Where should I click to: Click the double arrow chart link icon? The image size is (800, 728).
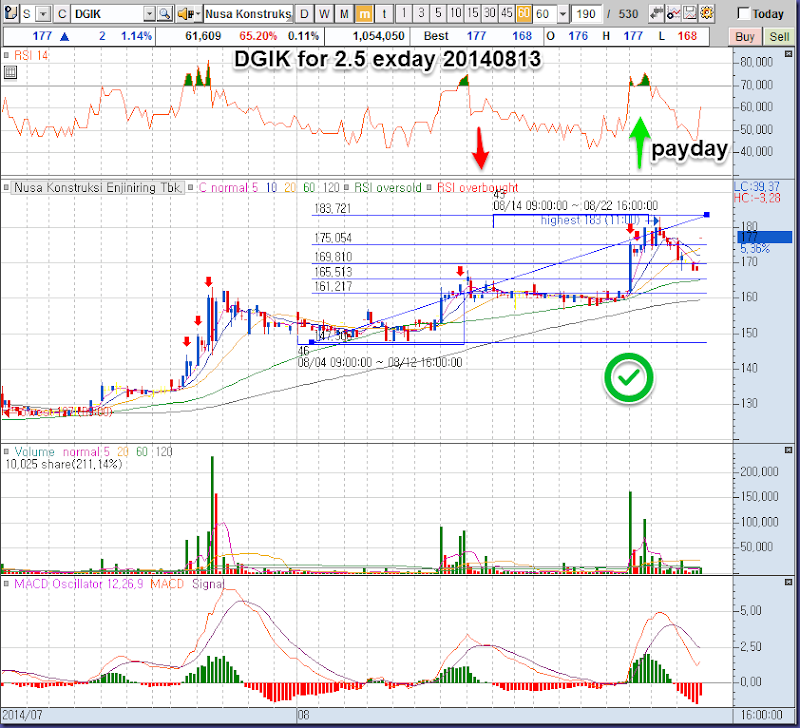(656, 13)
